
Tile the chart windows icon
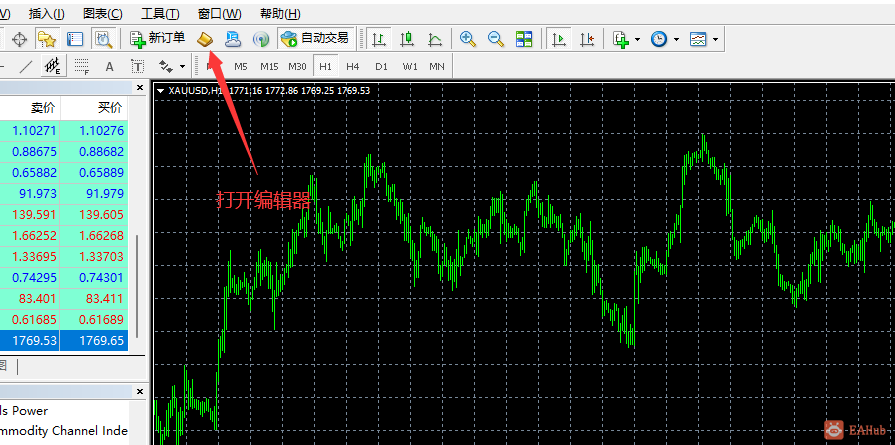524,39
